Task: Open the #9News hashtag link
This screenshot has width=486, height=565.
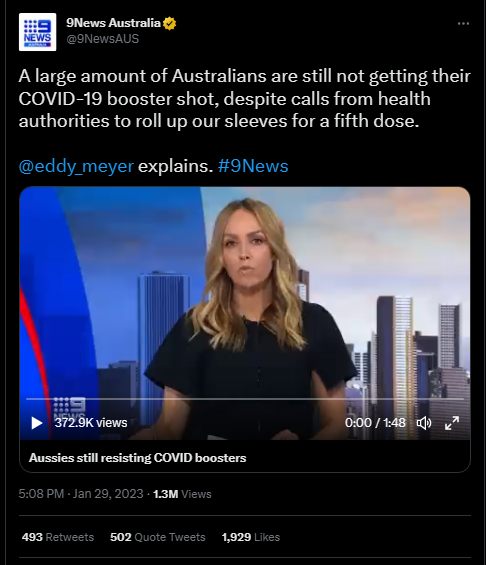Action: click(x=253, y=166)
